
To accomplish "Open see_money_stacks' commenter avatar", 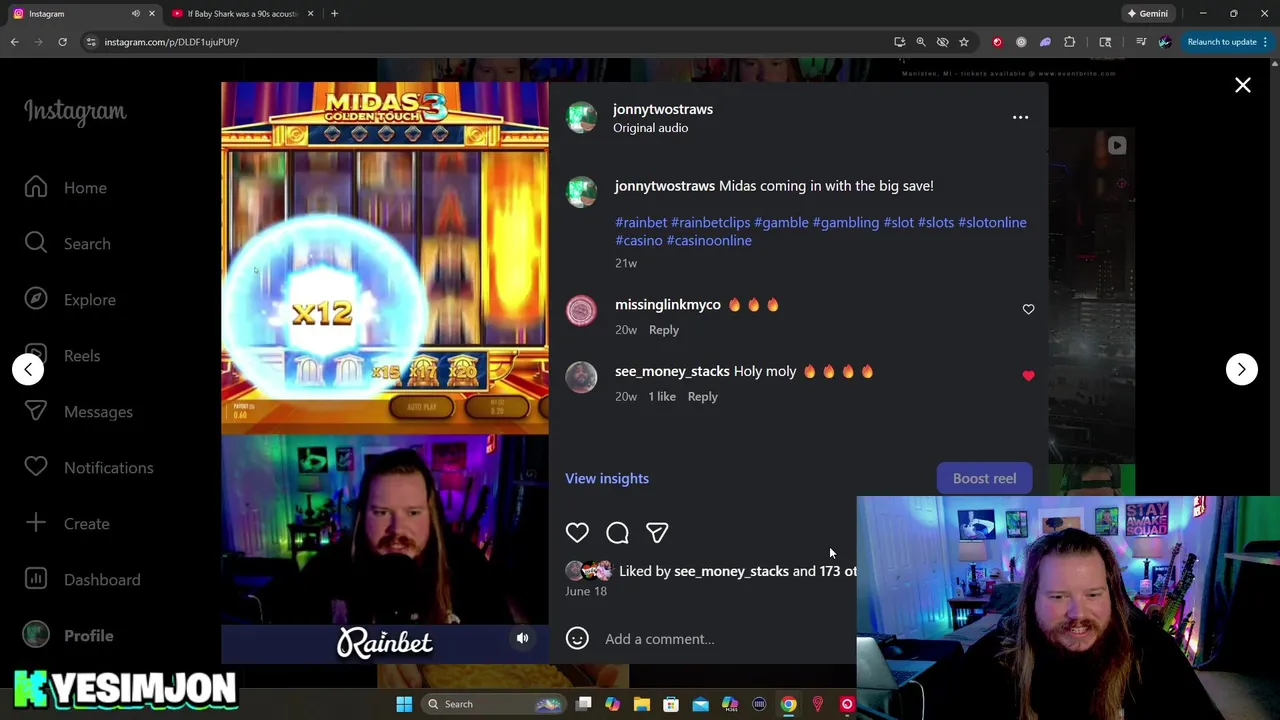I will 581,377.
